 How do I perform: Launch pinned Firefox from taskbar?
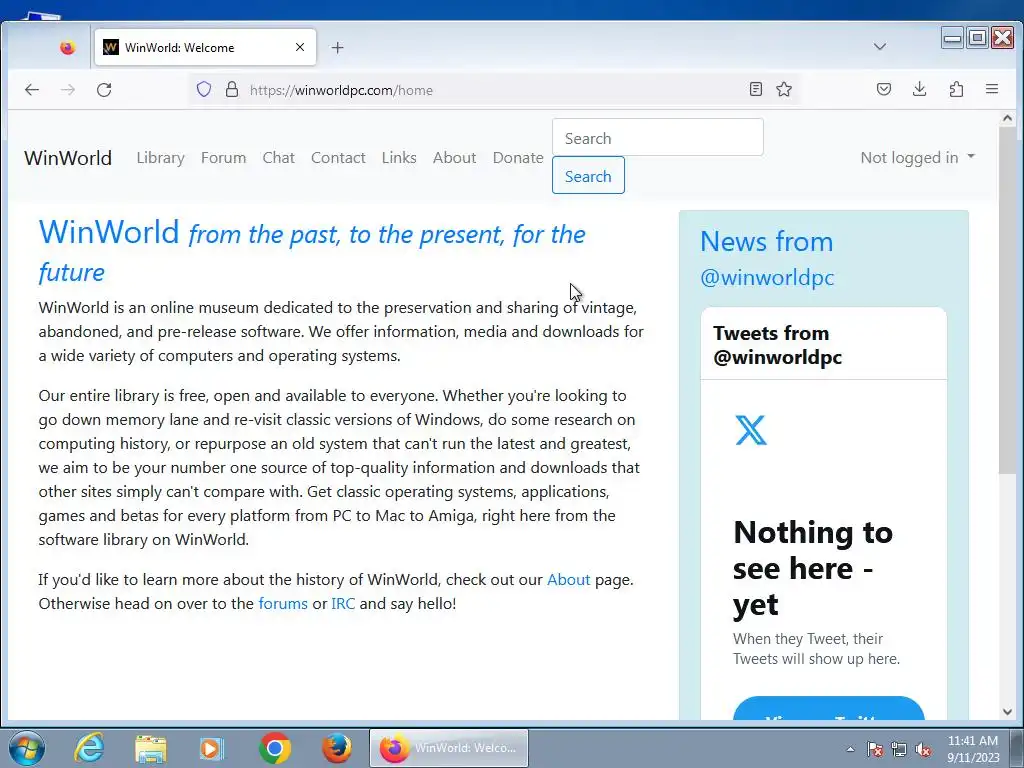tap(337, 748)
